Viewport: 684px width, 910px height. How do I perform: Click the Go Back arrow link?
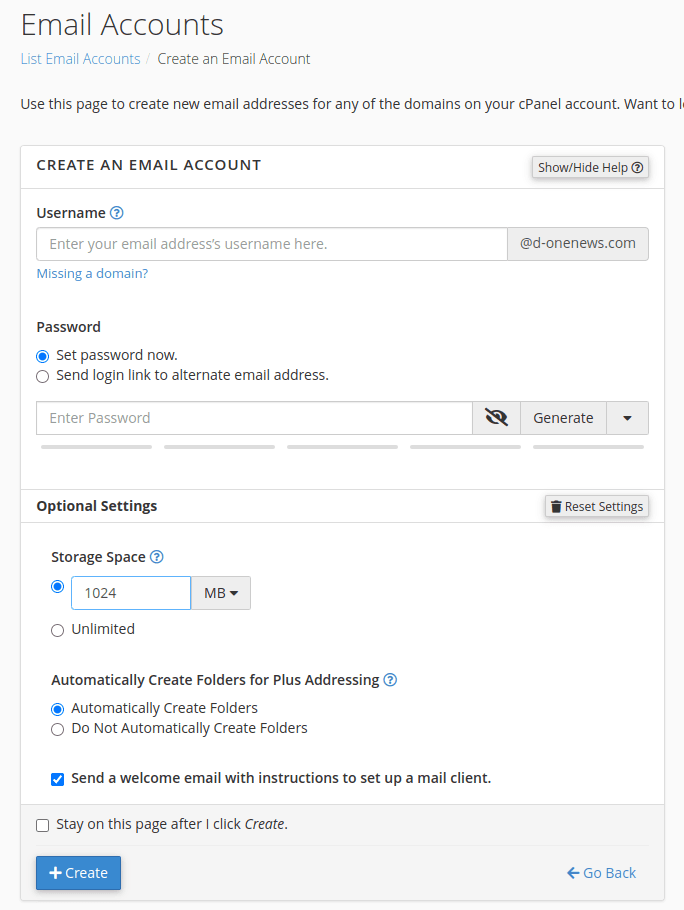coord(601,873)
